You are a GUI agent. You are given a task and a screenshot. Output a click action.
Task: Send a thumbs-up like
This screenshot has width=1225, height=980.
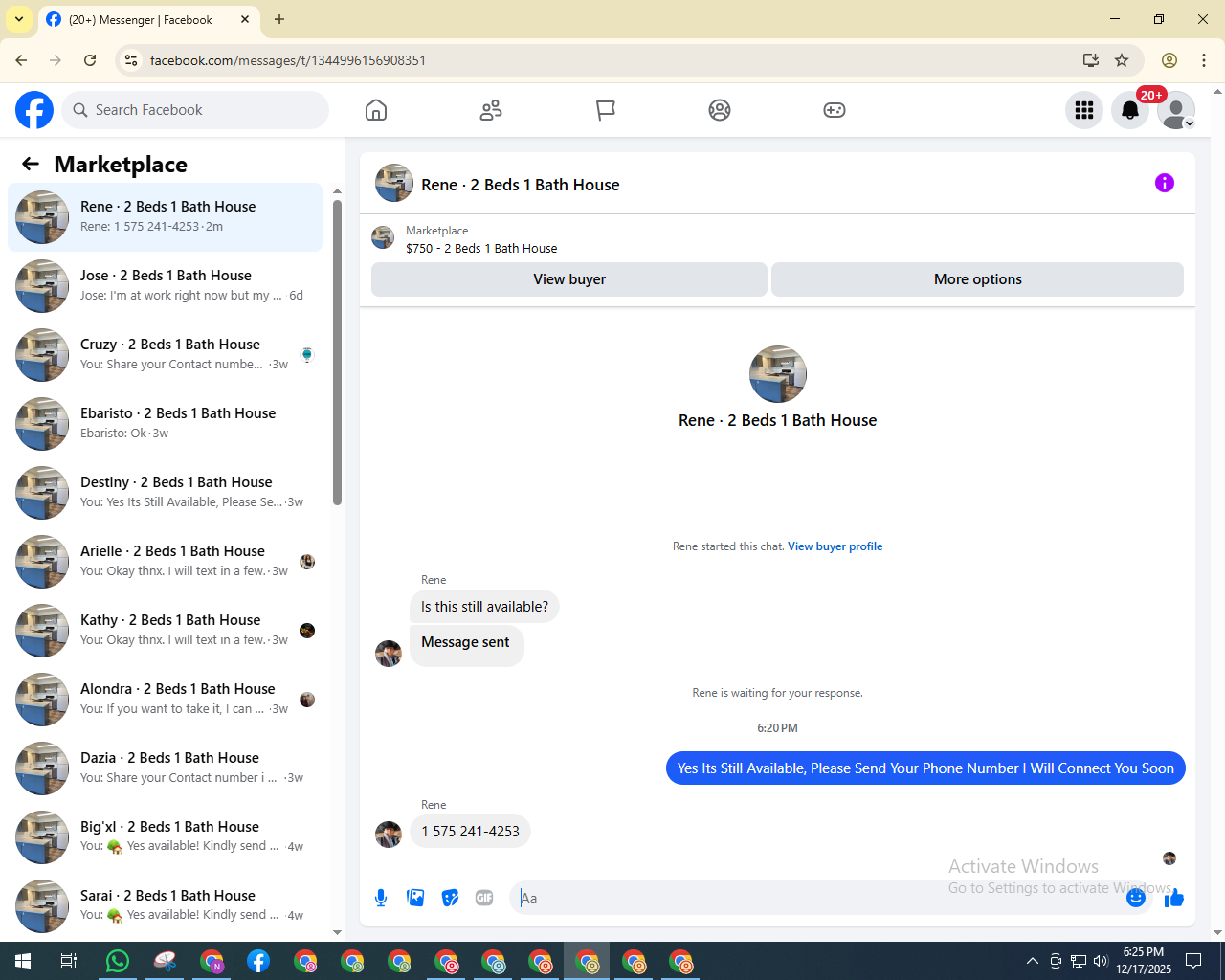pyautogui.click(x=1174, y=898)
